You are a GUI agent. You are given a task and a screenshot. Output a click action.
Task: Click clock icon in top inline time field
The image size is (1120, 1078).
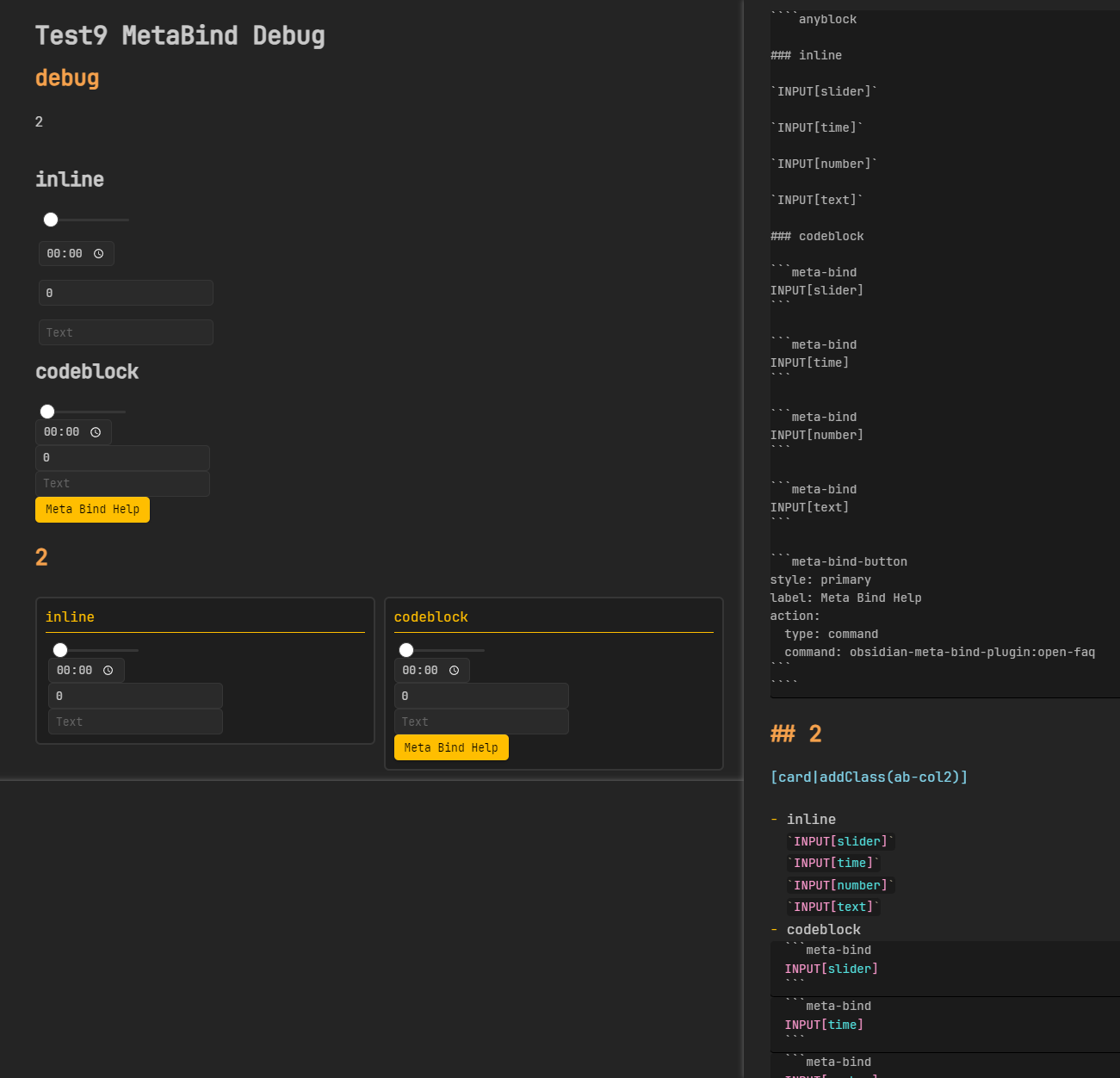point(99,254)
